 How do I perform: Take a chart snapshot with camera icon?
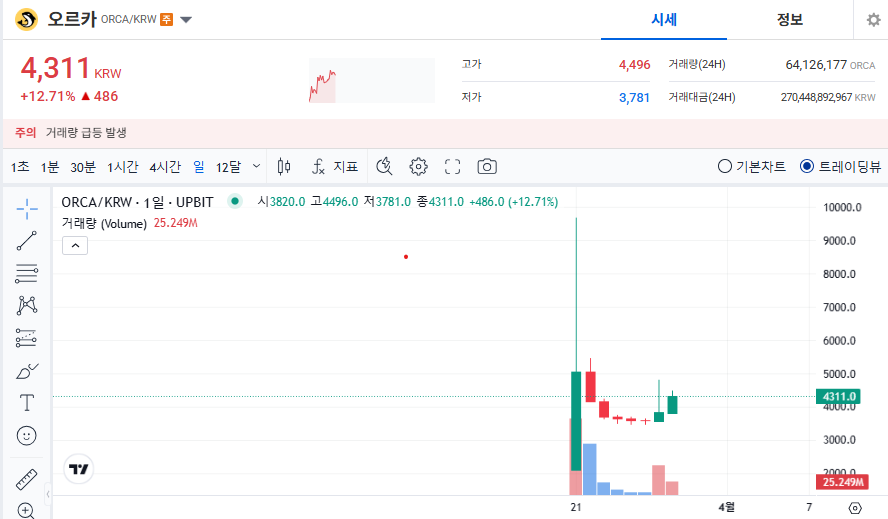(487, 167)
